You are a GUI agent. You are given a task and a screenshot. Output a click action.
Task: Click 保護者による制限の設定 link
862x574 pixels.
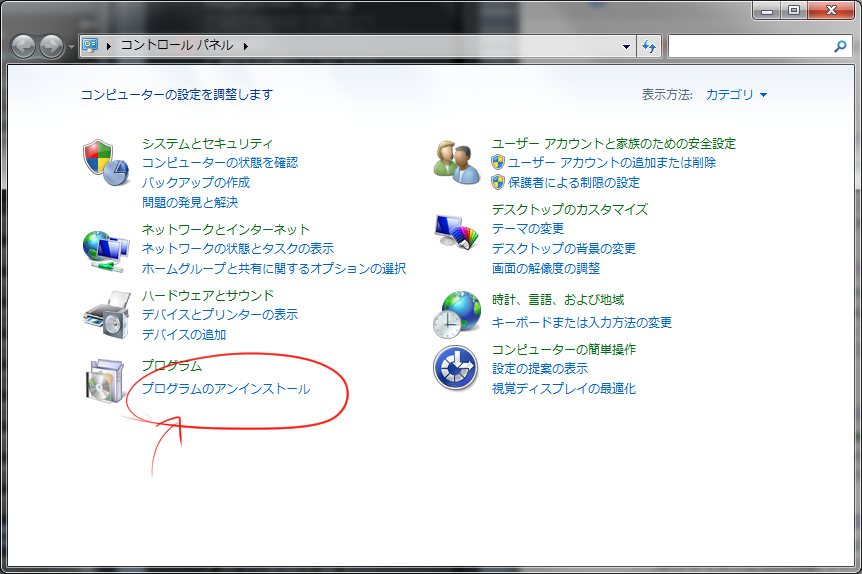(x=574, y=182)
